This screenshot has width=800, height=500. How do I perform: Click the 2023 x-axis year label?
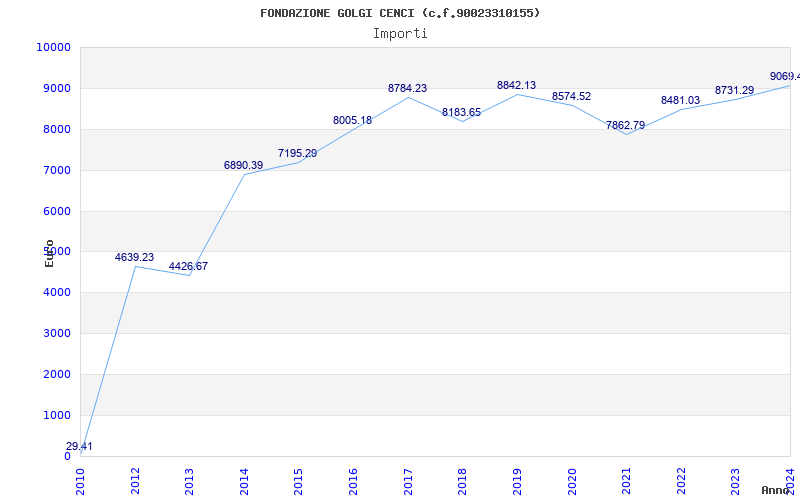(x=736, y=482)
